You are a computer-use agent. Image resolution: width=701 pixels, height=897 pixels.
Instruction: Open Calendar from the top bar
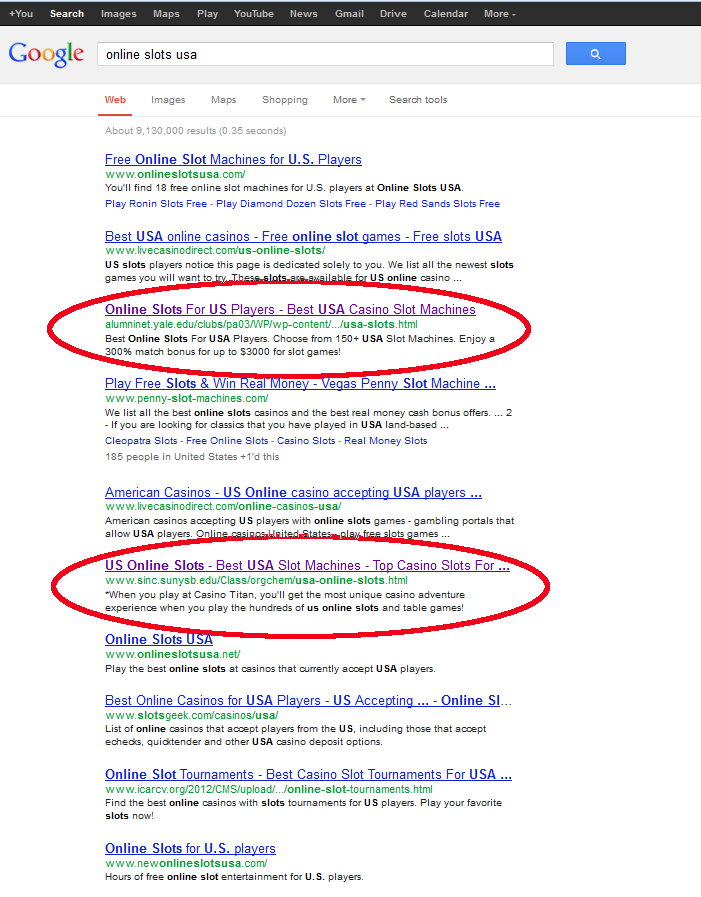pos(445,14)
